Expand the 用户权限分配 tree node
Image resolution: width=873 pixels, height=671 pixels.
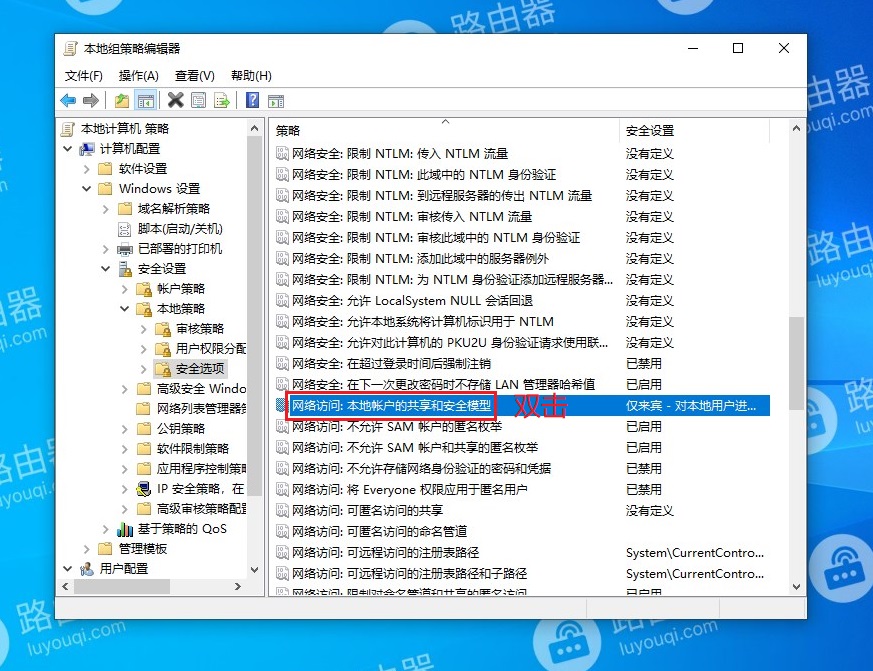pos(143,349)
